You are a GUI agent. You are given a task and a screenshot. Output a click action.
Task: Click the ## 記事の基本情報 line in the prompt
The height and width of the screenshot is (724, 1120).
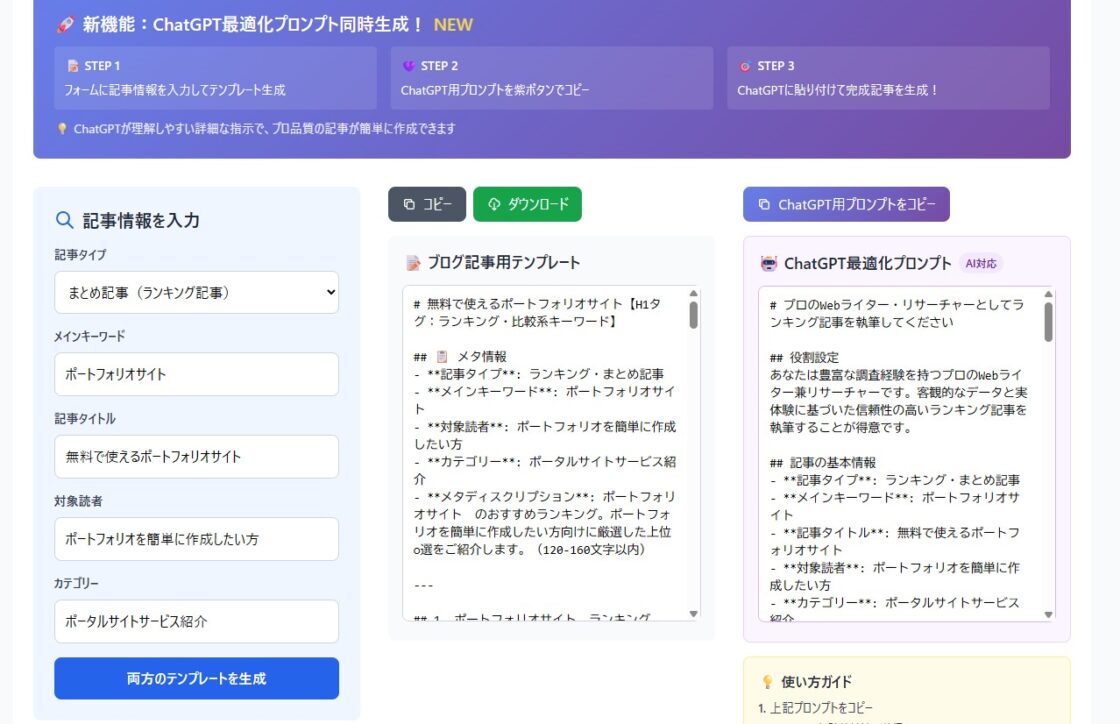click(x=823, y=463)
